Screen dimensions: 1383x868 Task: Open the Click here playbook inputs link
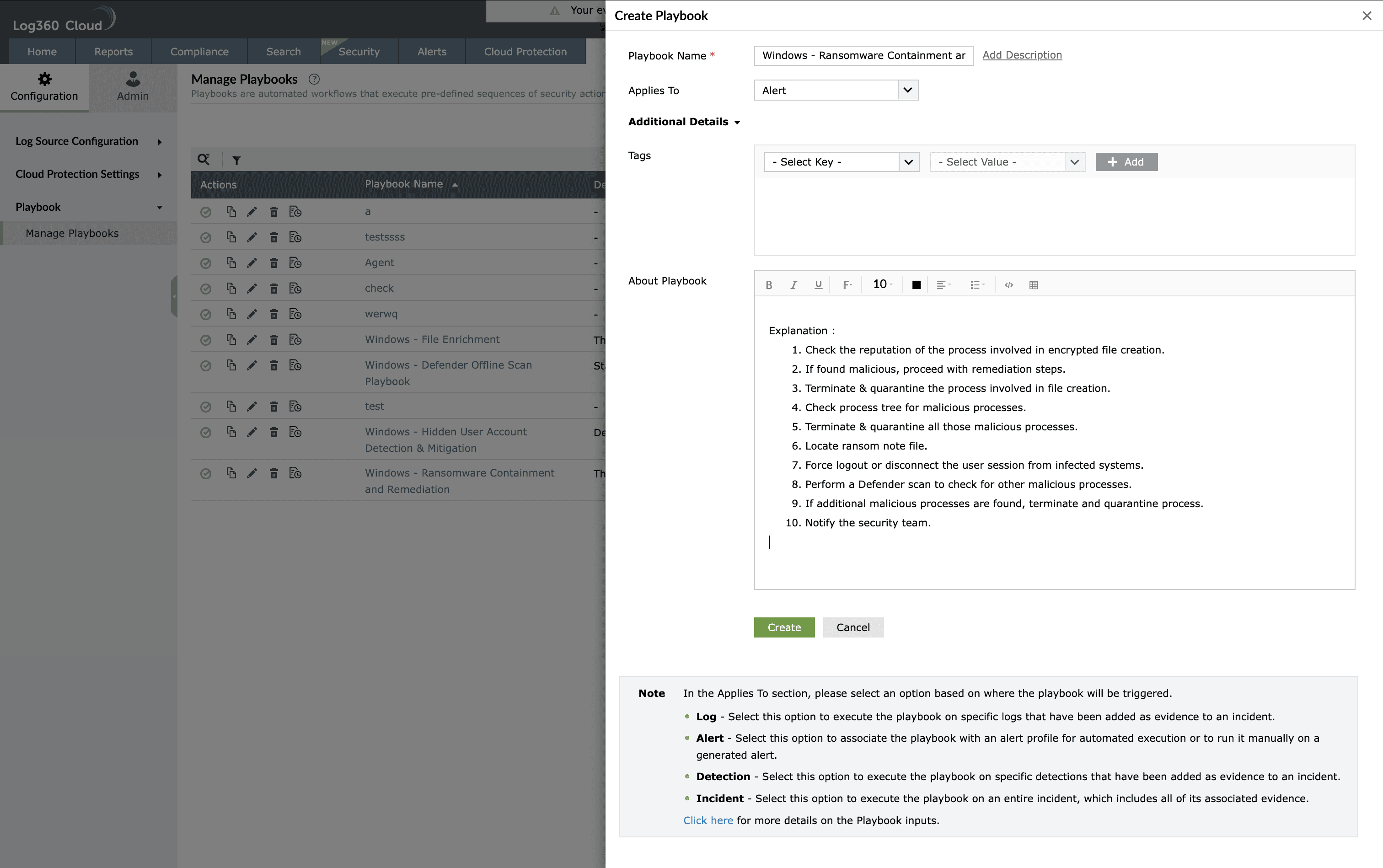tap(708, 820)
